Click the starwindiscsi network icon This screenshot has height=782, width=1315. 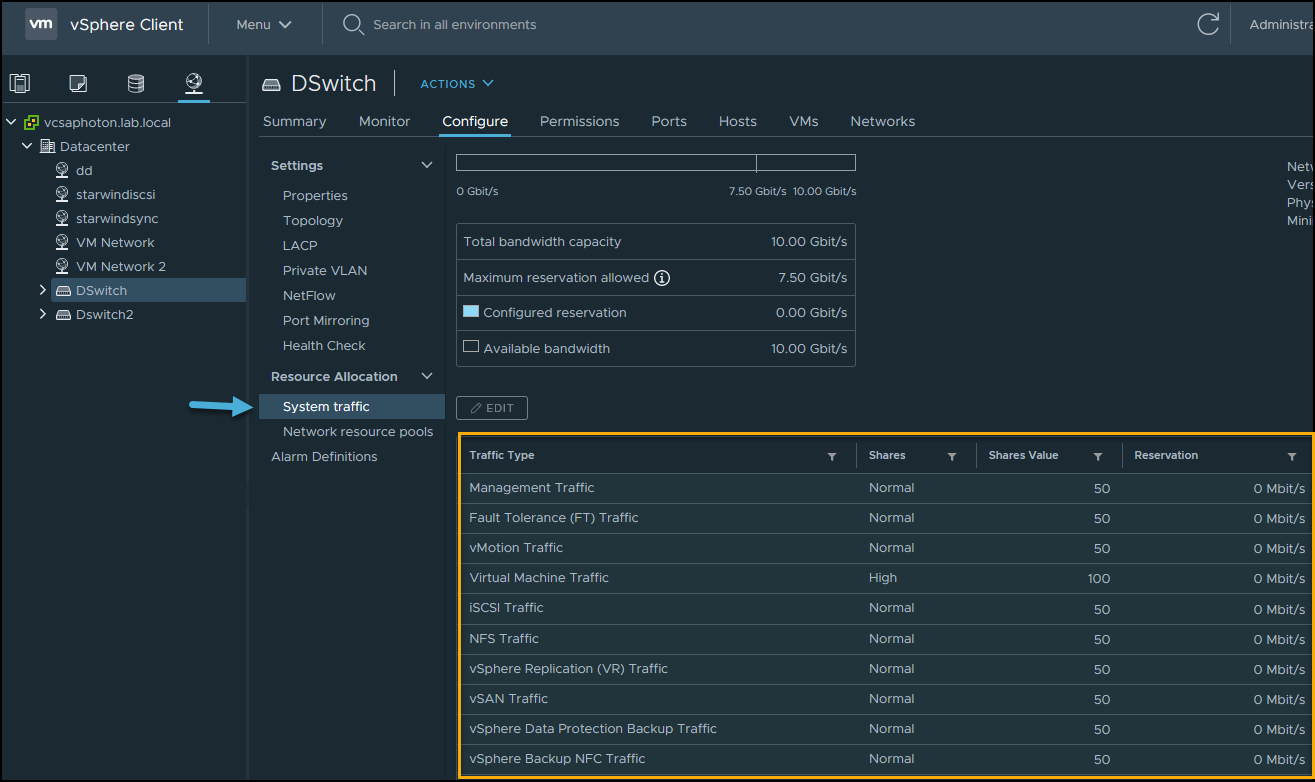tap(62, 194)
